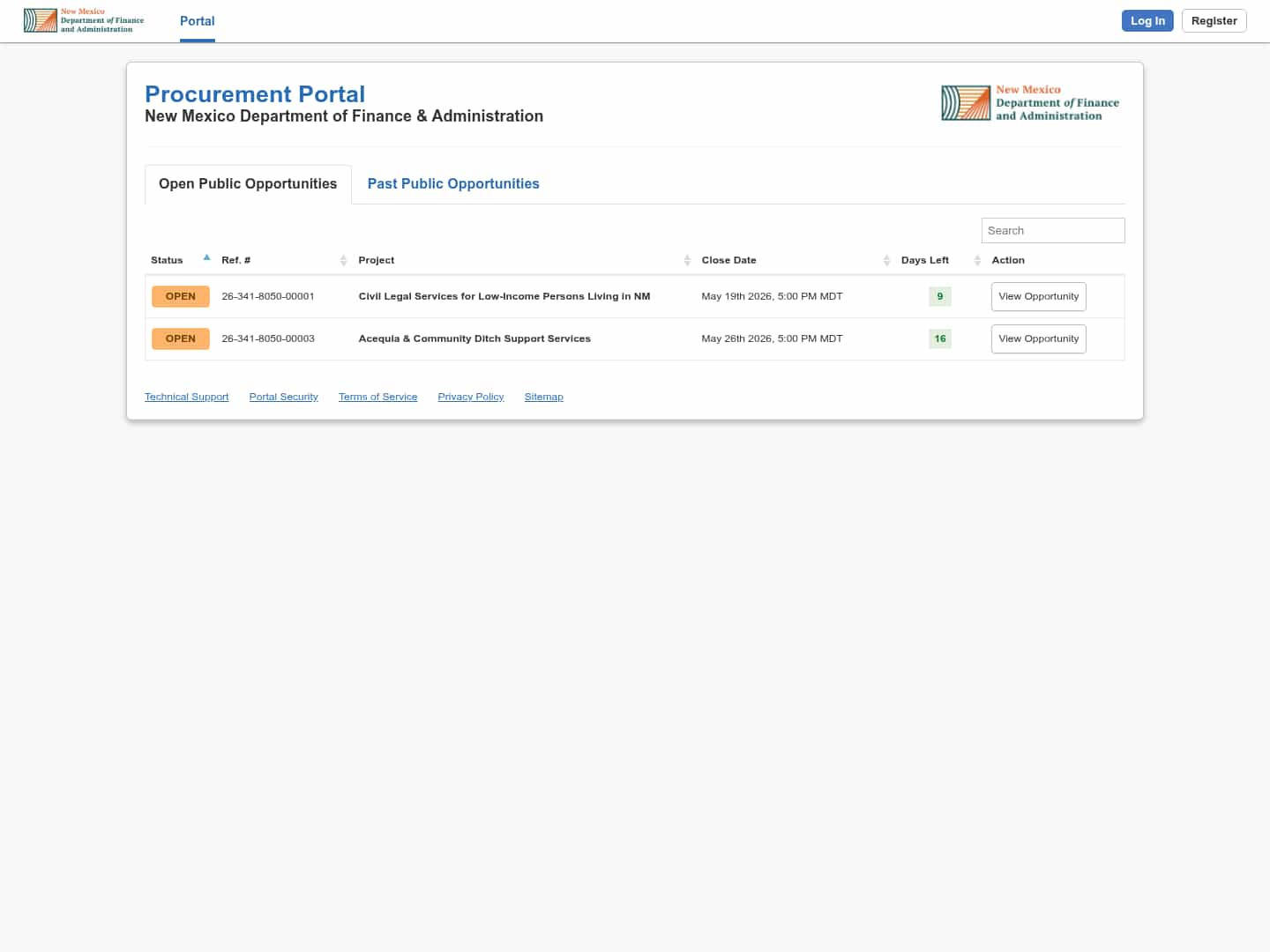
Task: Click reference number 26-341-8050-00003
Action: click(x=268, y=339)
